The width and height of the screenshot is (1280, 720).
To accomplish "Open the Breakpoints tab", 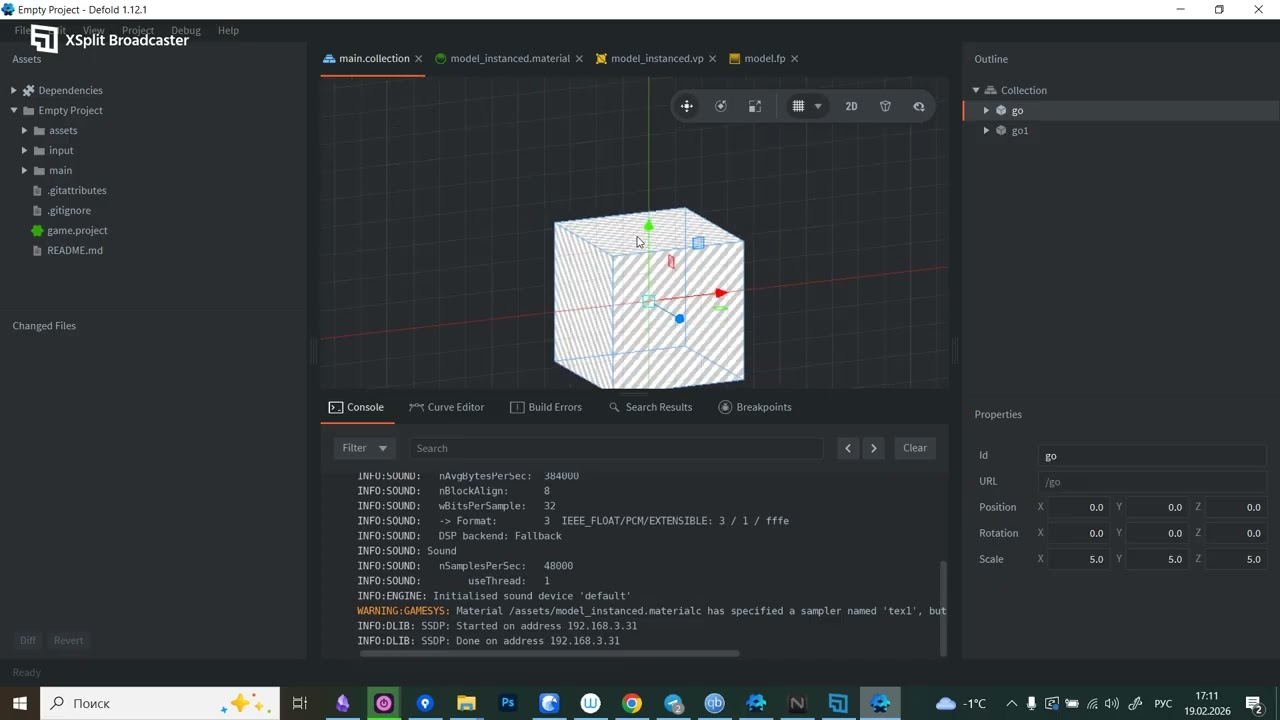I will 755,407.
